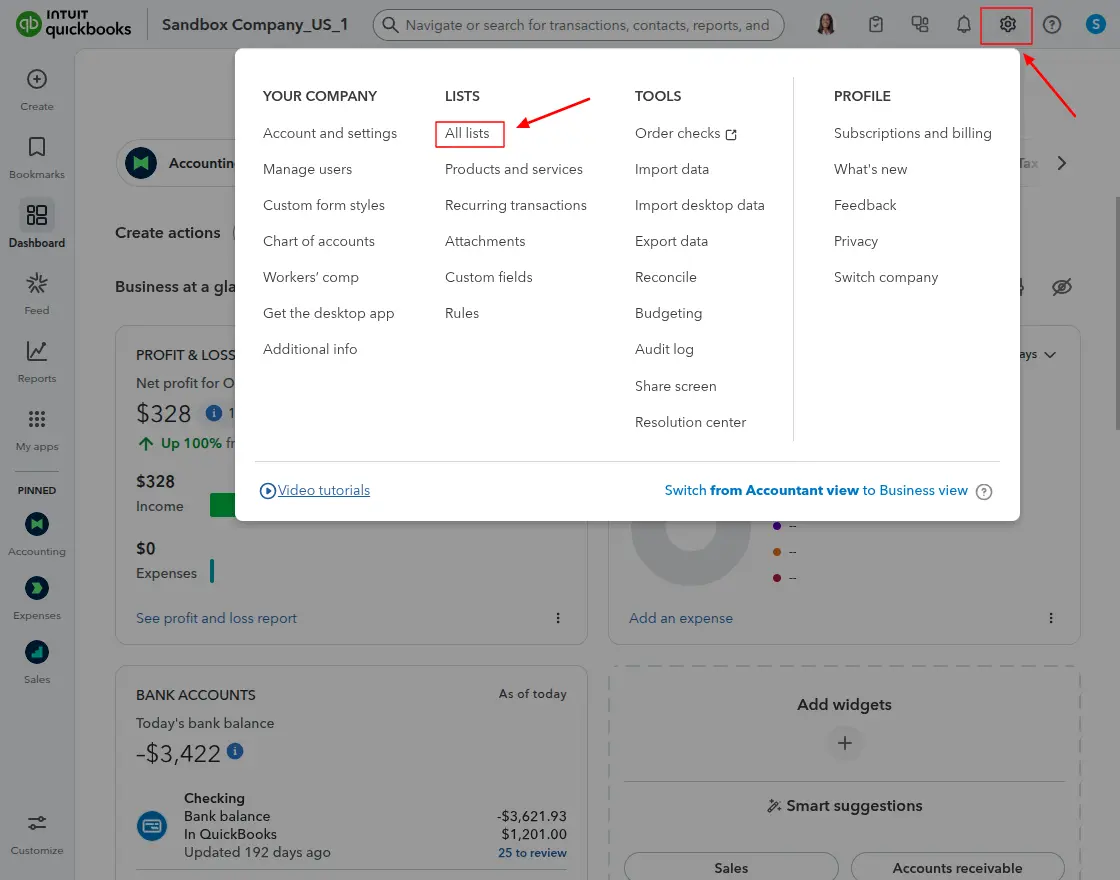This screenshot has width=1120, height=880.
Task: Open the Video tutorials link
Action: [323, 491]
